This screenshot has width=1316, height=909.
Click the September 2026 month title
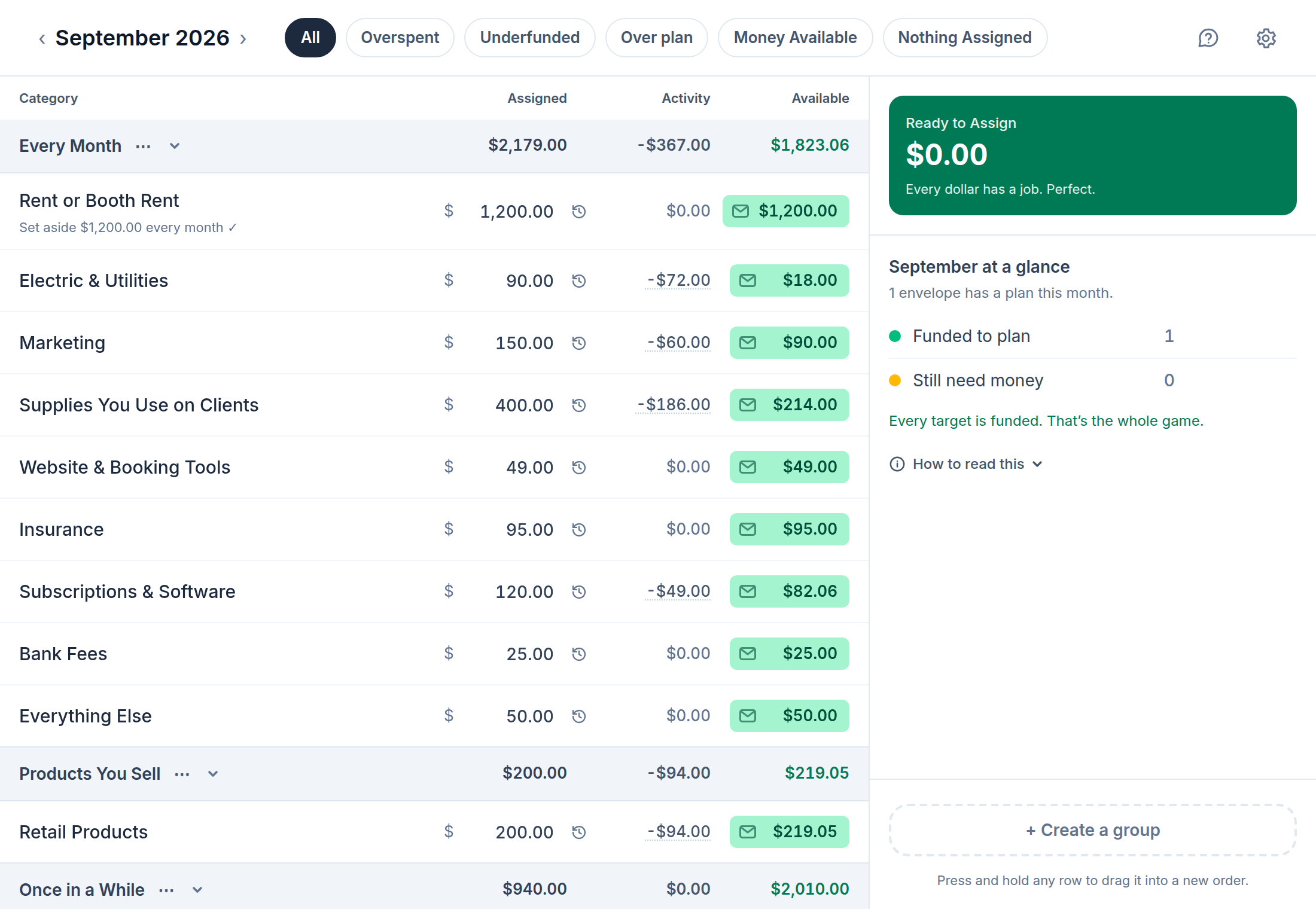click(x=142, y=38)
